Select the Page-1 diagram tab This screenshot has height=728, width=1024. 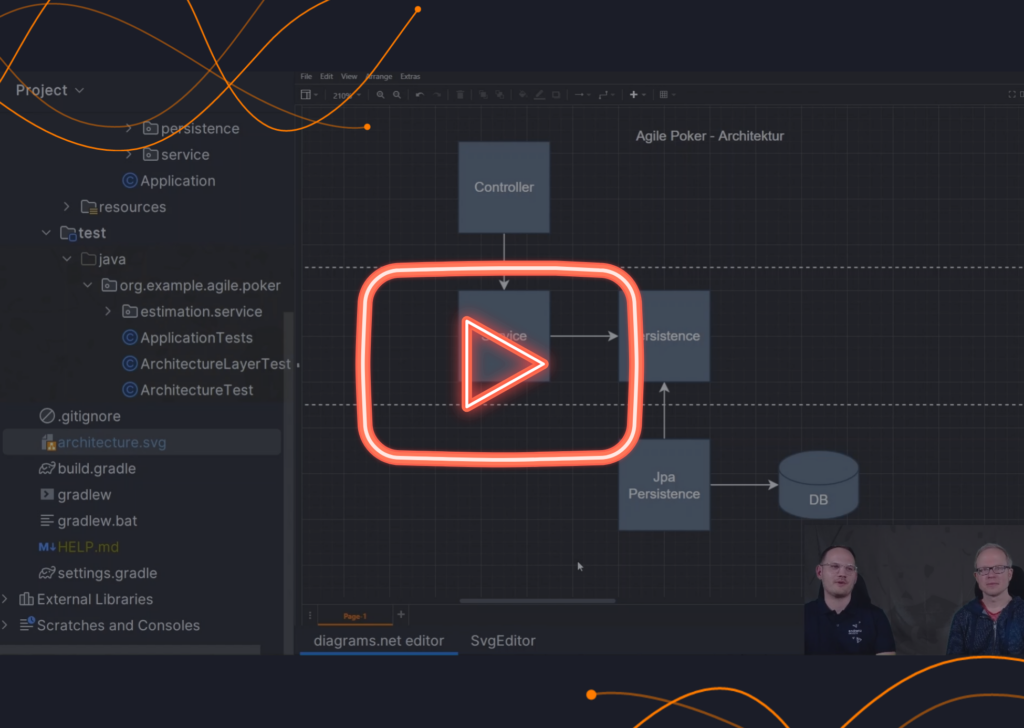coord(355,616)
